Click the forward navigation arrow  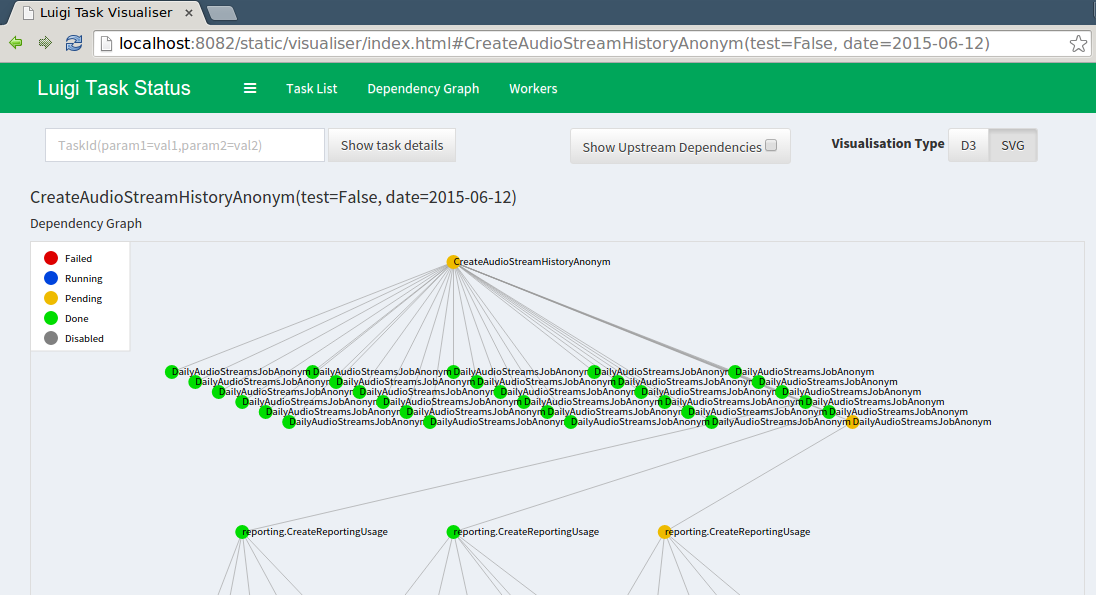click(x=44, y=43)
